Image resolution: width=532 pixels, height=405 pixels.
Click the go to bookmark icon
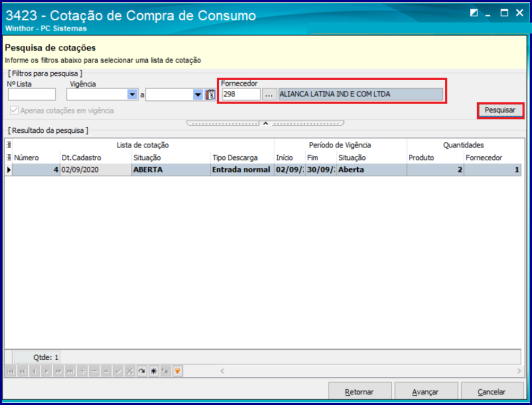tap(165, 371)
